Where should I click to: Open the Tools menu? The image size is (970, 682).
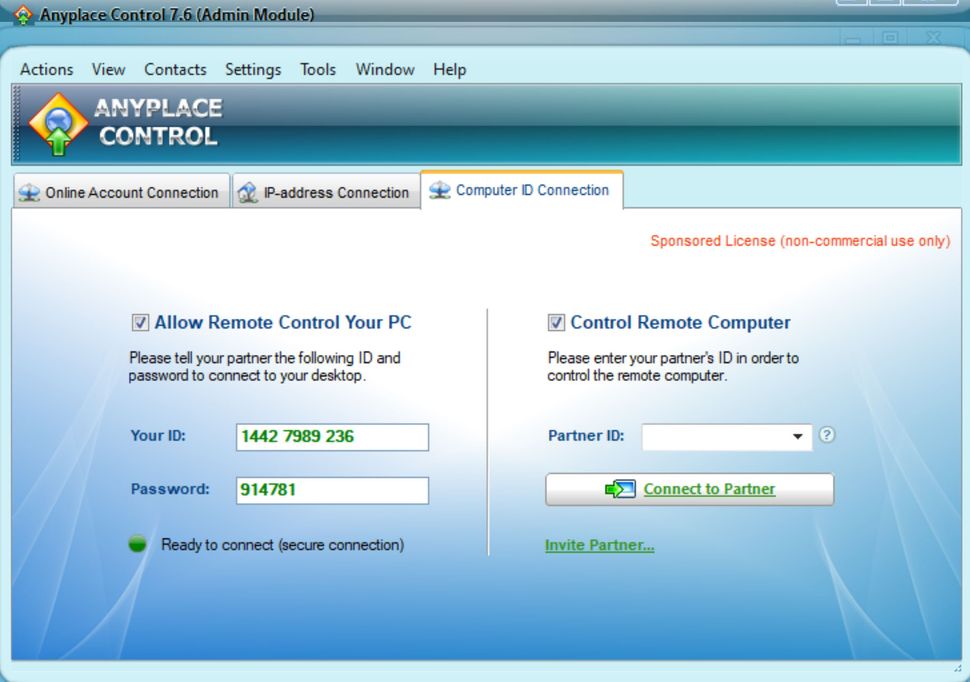point(318,69)
